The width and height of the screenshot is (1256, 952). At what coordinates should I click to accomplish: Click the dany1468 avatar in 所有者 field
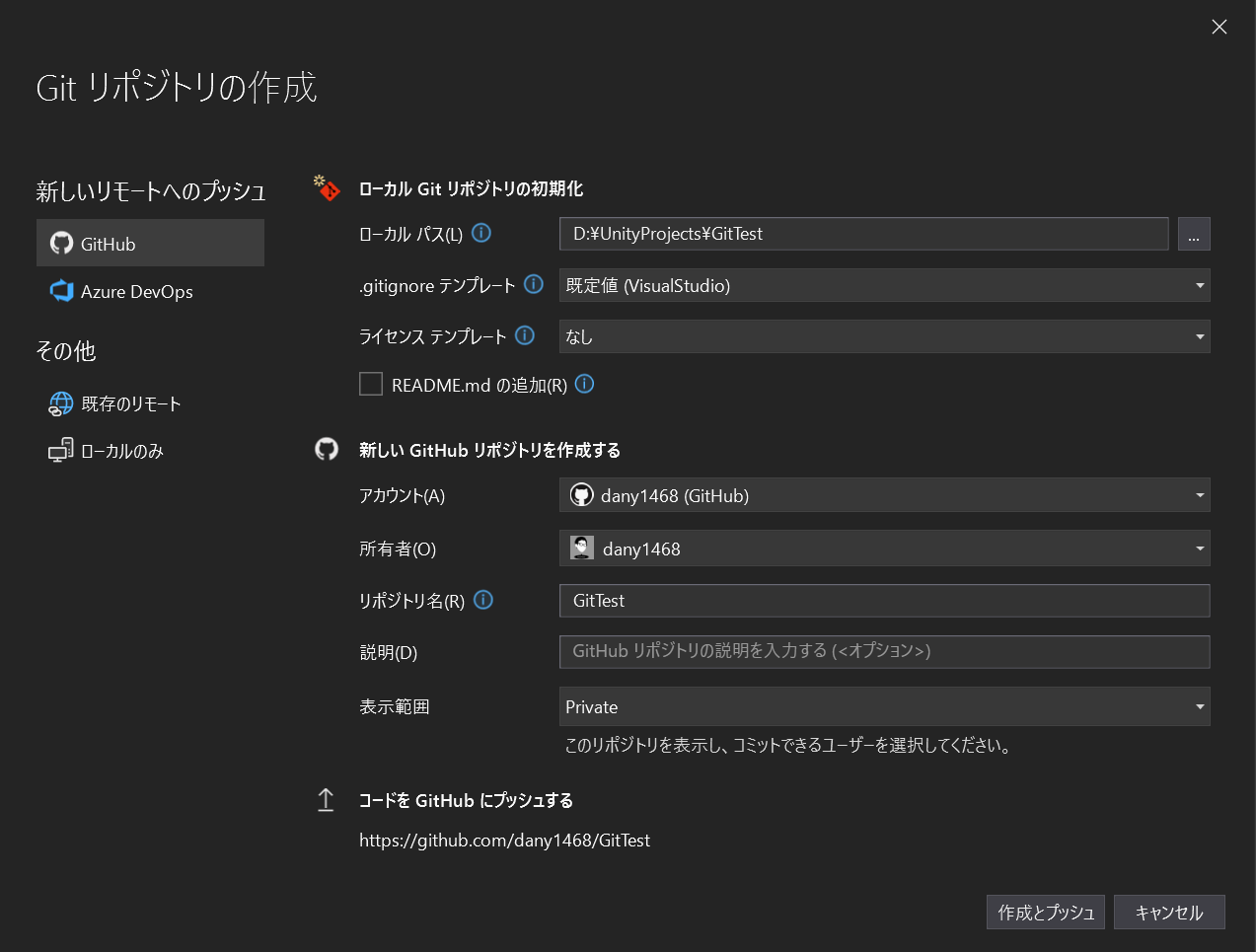point(582,548)
